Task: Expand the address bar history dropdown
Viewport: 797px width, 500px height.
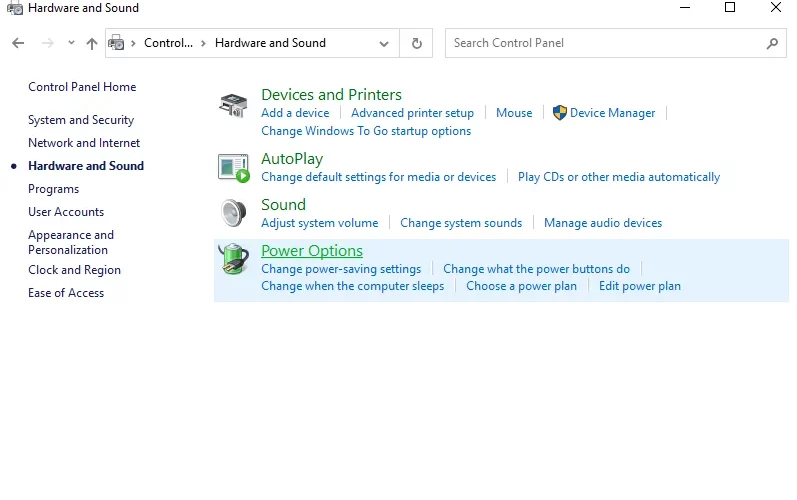Action: click(x=384, y=44)
